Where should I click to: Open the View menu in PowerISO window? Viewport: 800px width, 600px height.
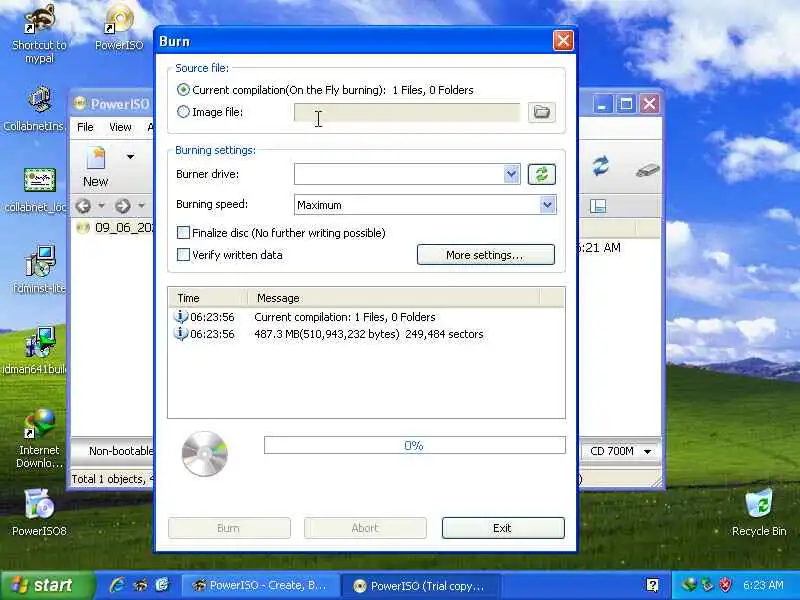[x=120, y=127]
